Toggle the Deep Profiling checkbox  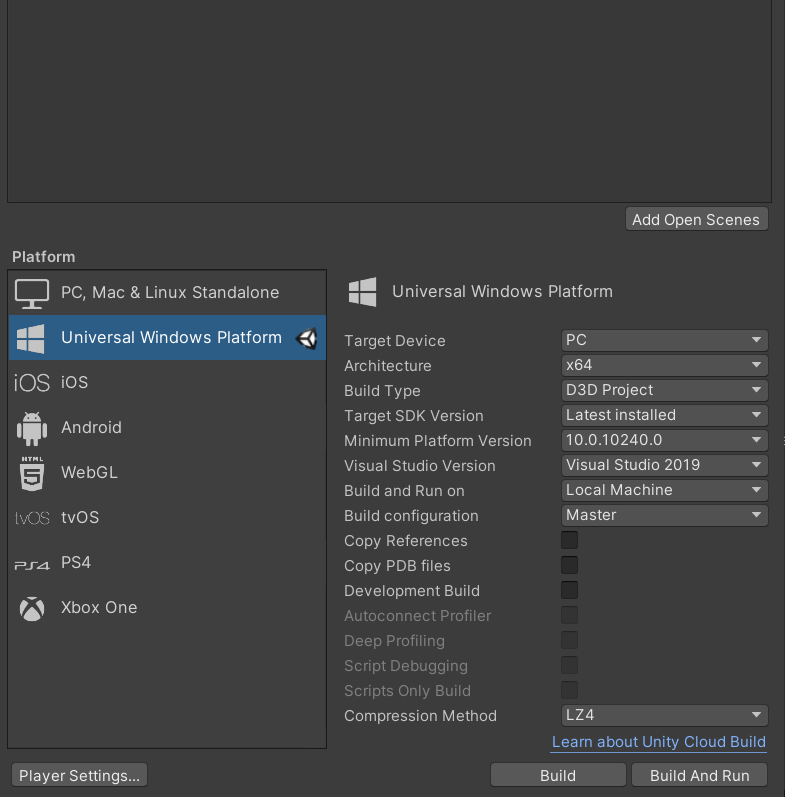(569, 640)
